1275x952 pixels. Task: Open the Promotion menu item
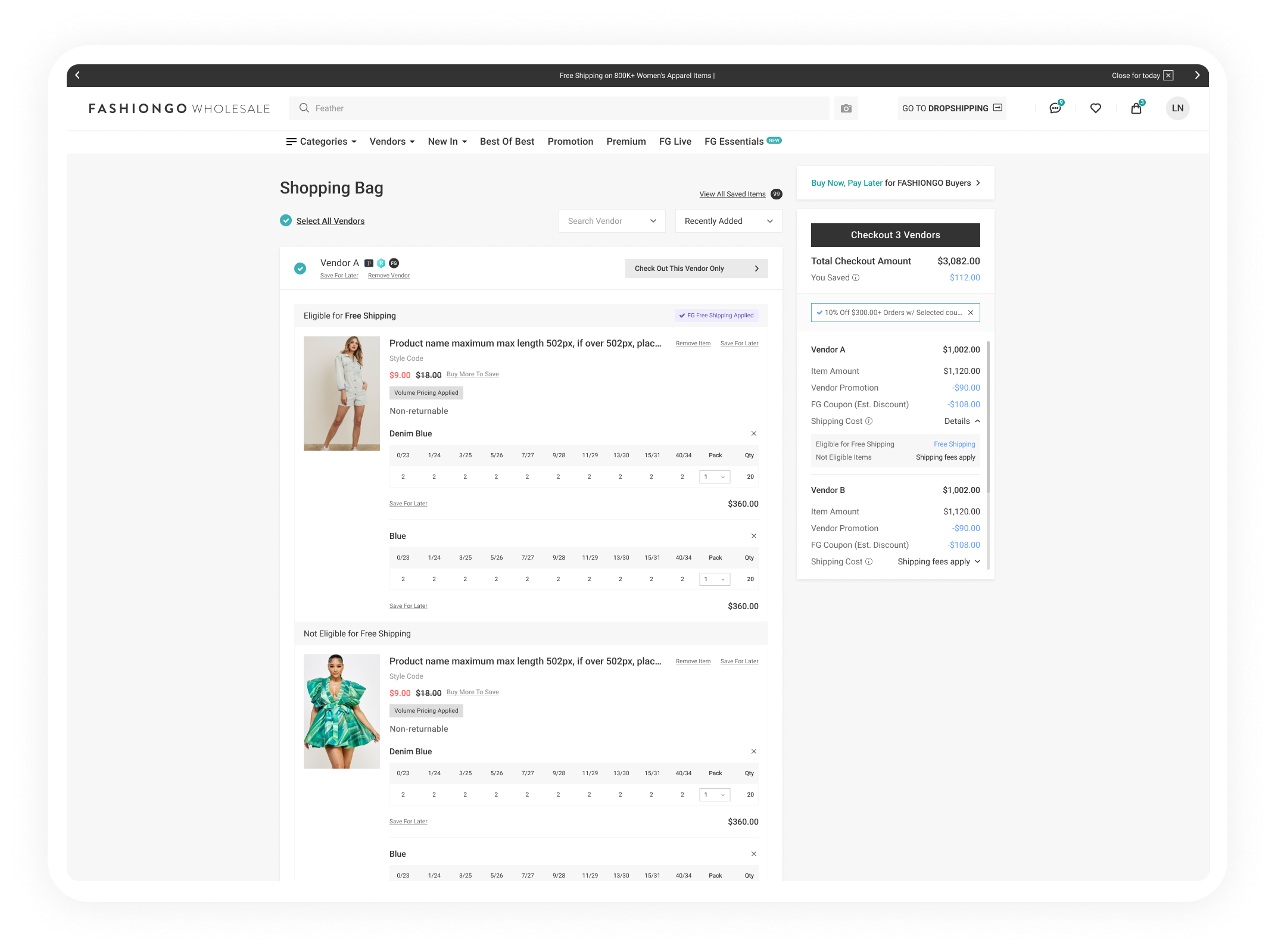click(x=570, y=142)
